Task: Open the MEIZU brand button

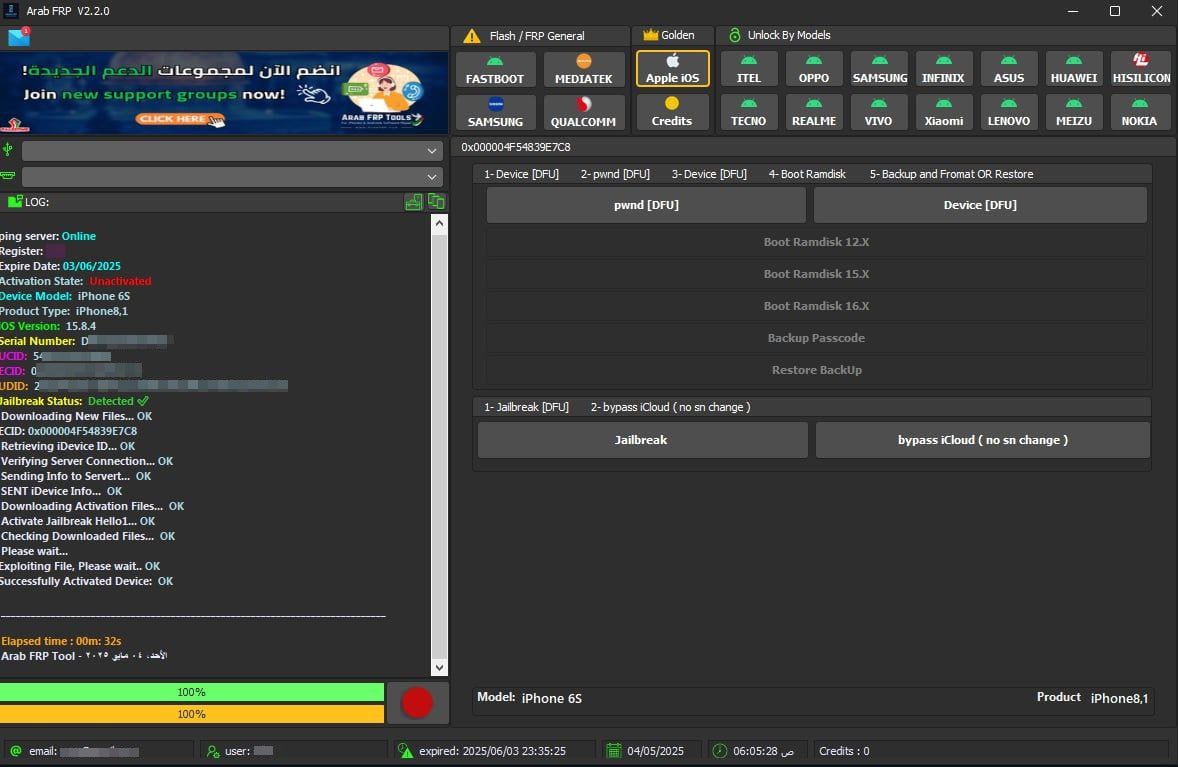Action: point(1074,113)
